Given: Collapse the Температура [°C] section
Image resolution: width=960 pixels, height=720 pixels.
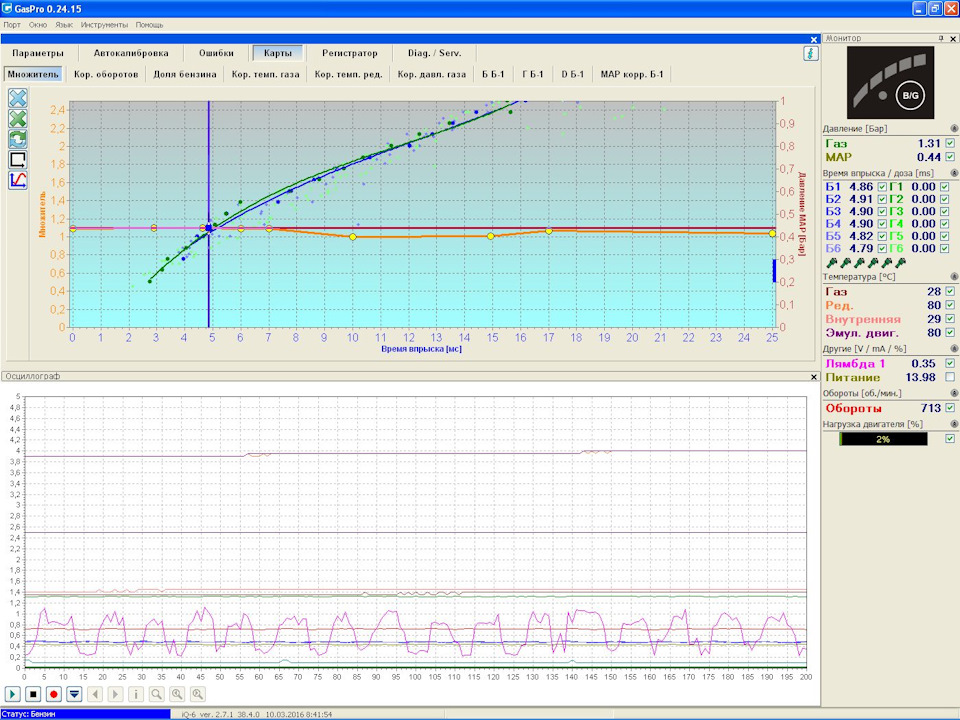Looking at the screenshot, I should click(954, 277).
